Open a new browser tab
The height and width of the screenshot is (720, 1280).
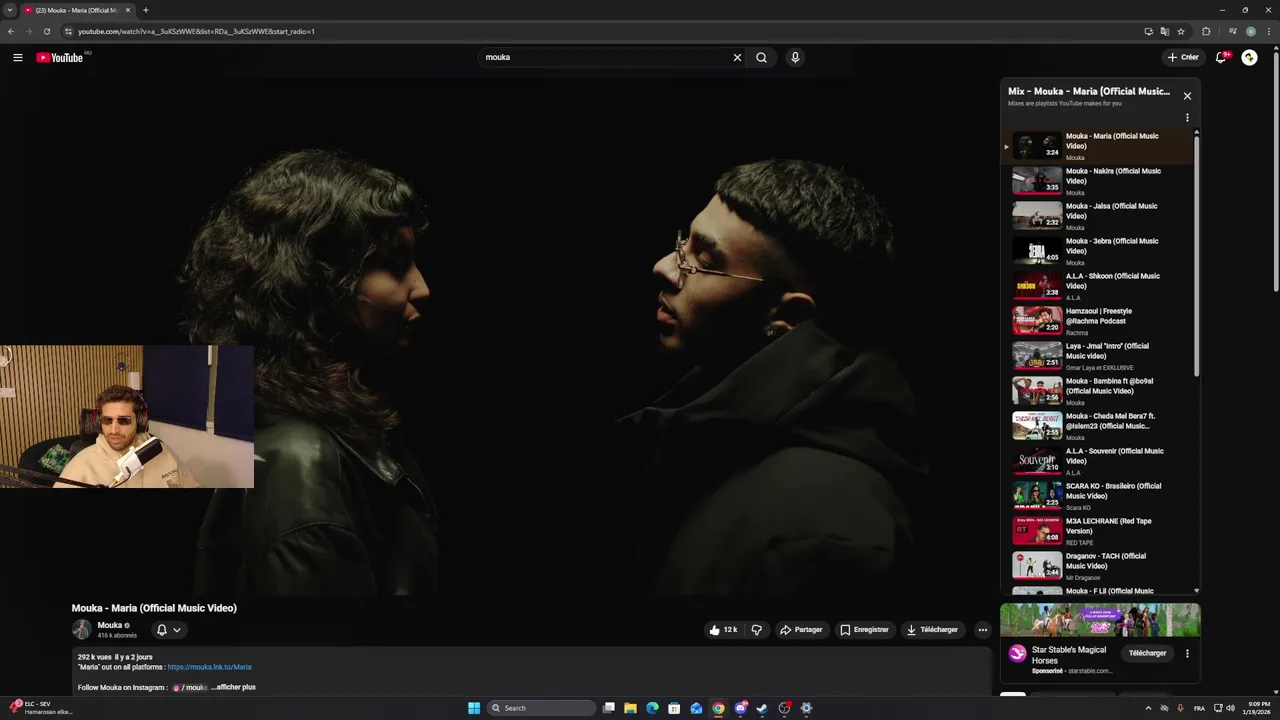pyautogui.click(x=145, y=10)
